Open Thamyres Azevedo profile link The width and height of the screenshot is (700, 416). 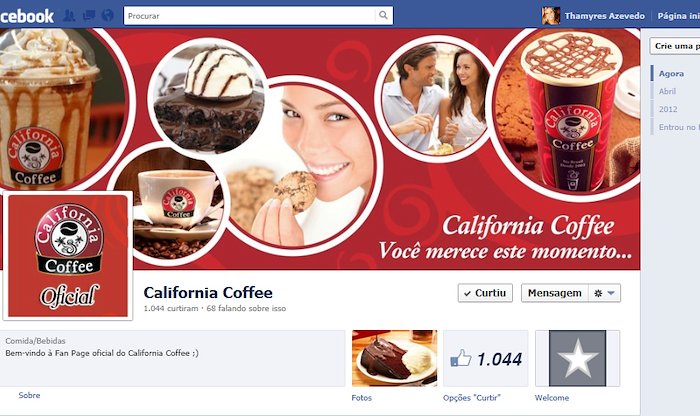pyautogui.click(x=604, y=16)
